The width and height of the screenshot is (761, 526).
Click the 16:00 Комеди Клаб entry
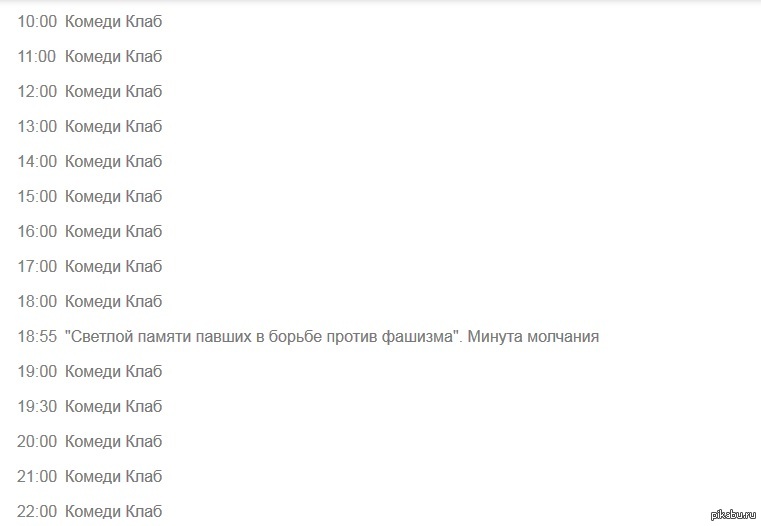click(x=90, y=231)
